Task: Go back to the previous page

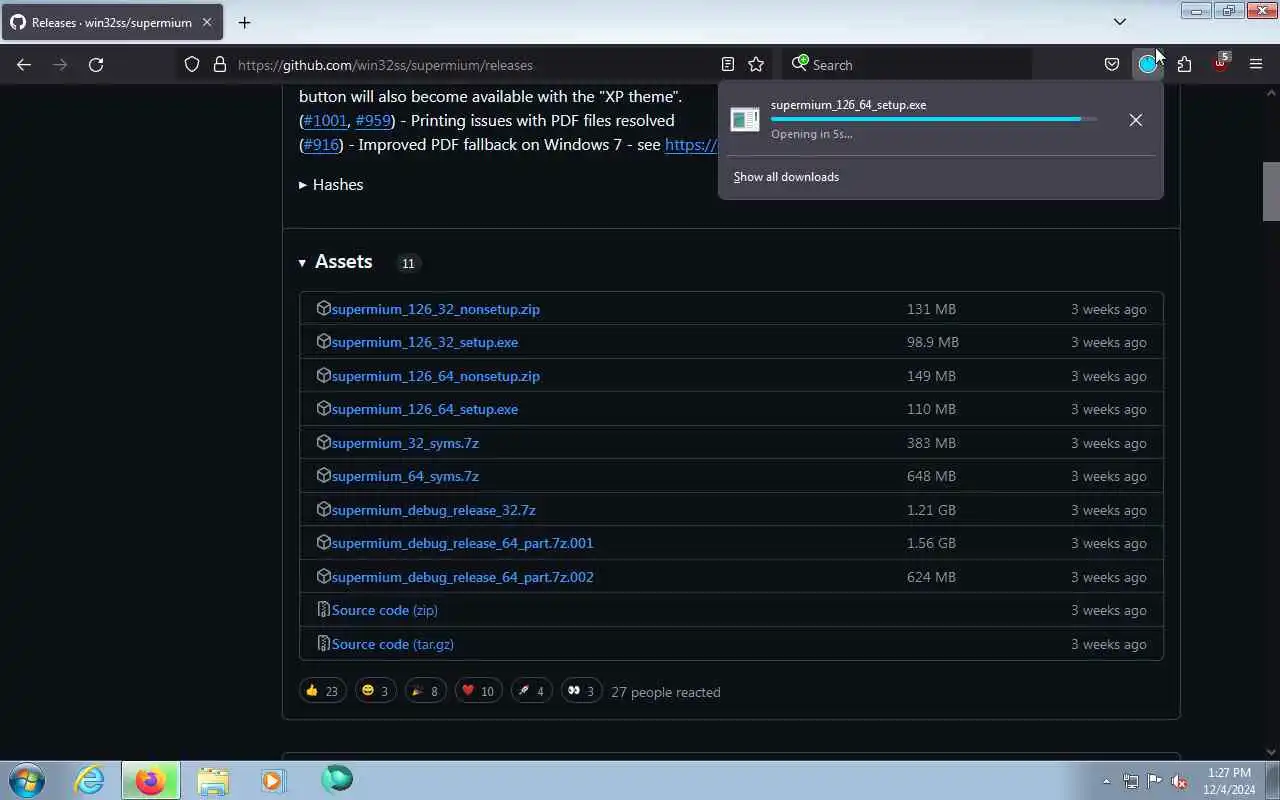Action: pyautogui.click(x=24, y=64)
